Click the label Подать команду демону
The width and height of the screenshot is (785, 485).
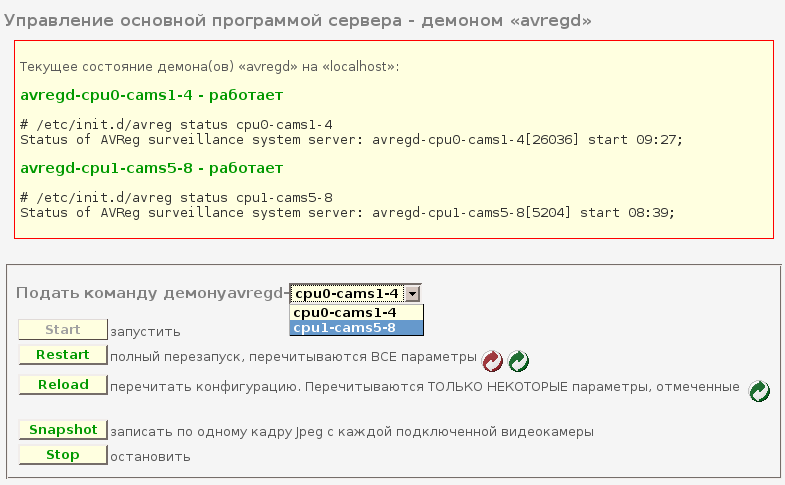122,293
